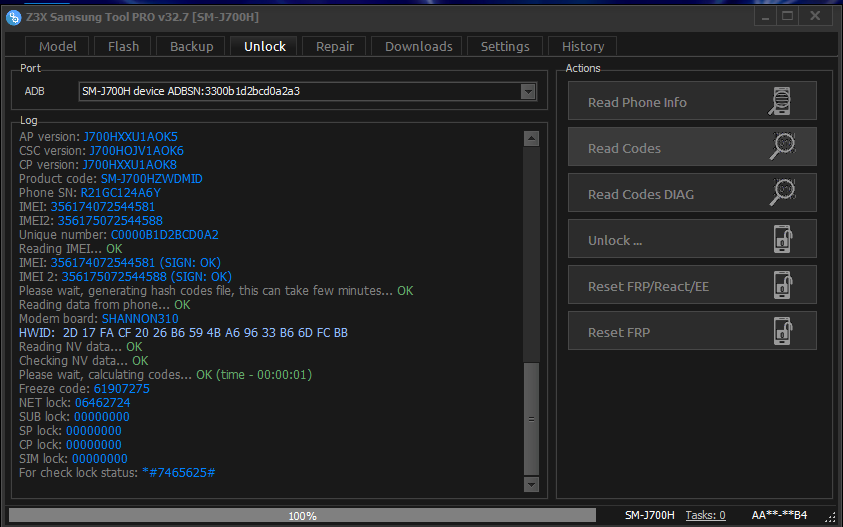Click the IMEI 2 SIGN: OK line
This screenshot has height=527, width=843.
(x=125, y=277)
